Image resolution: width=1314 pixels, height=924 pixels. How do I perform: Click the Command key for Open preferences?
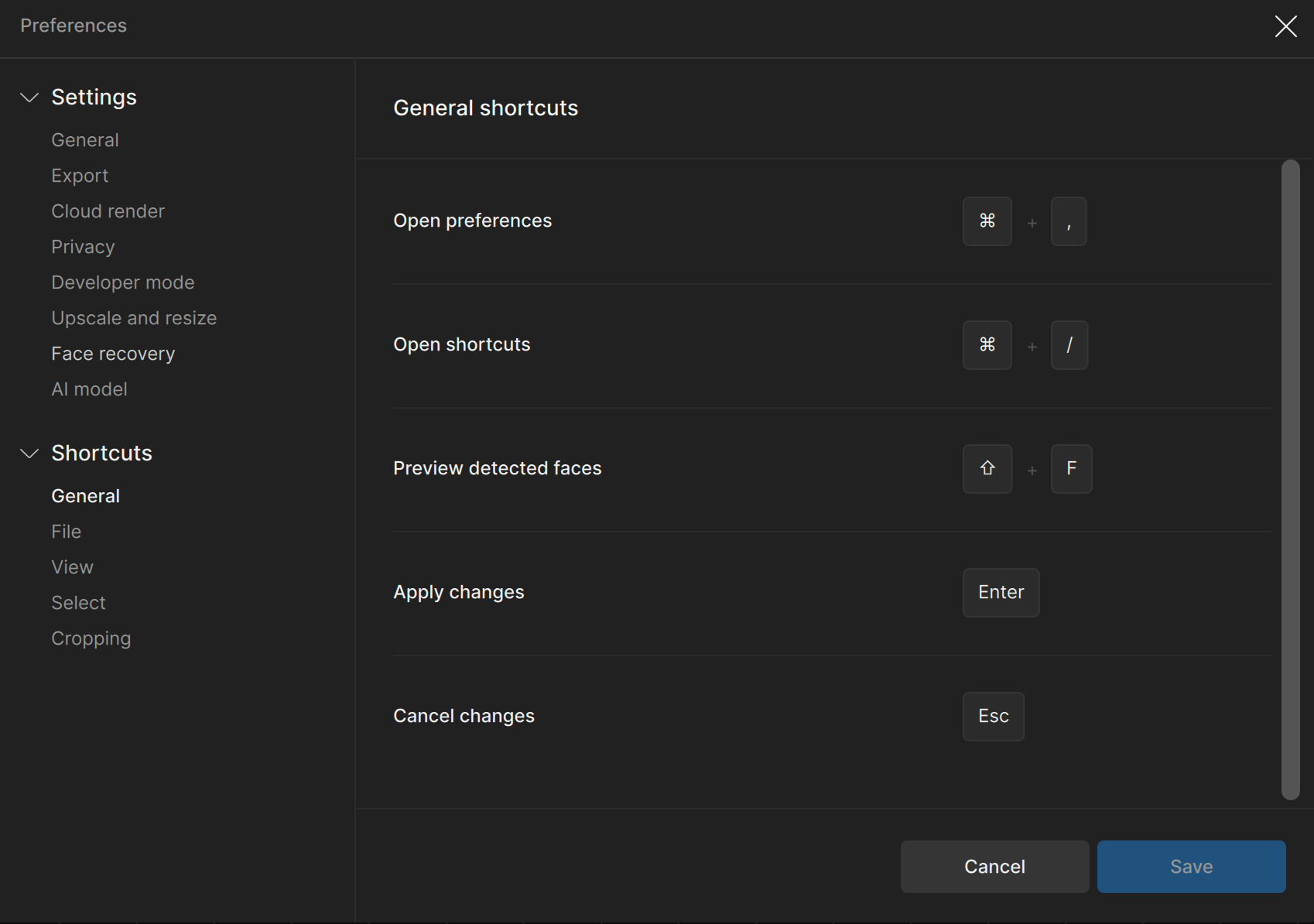point(987,221)
